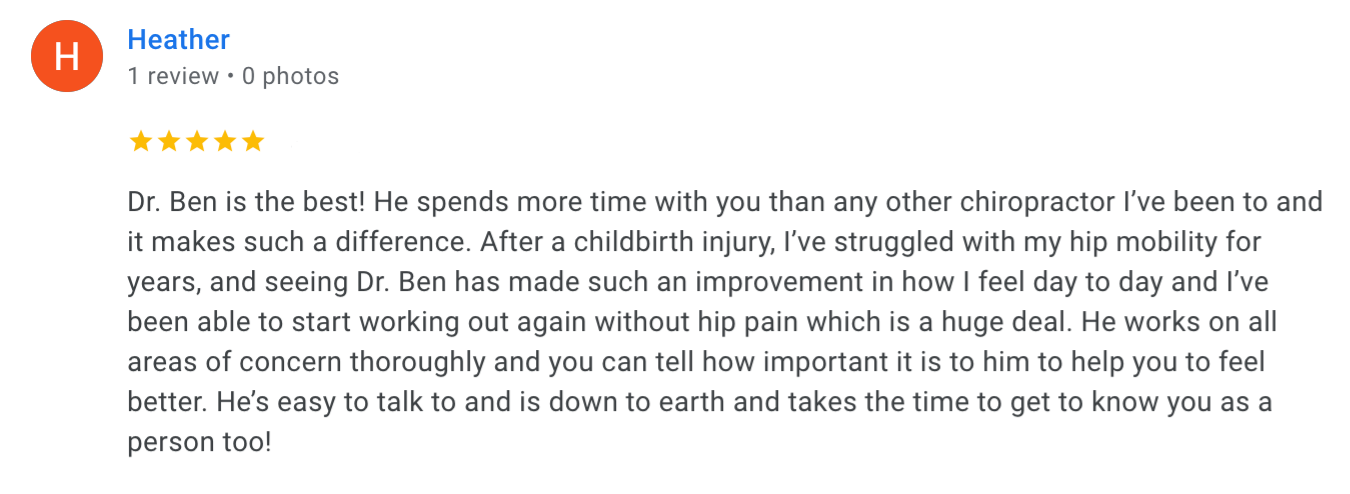Click the "1 review" count text
Screen dimensions: 1350x494
coord(174,76)
